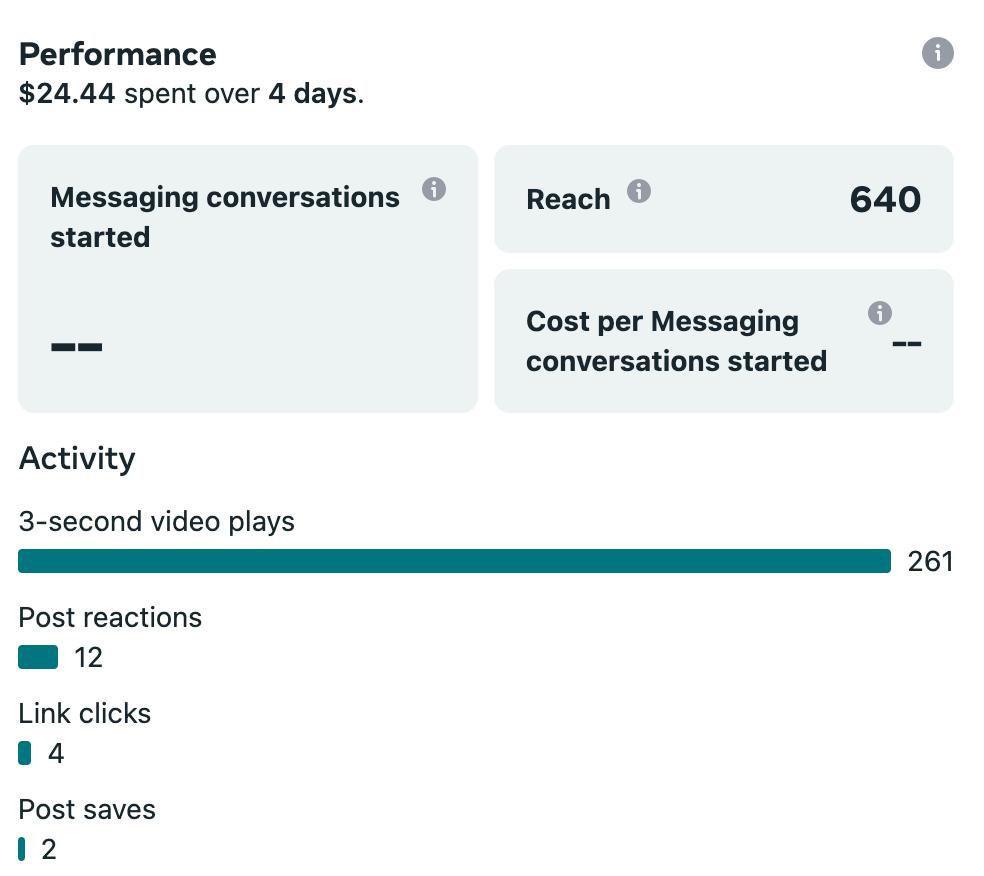This screenshot has width=984, height=876.
Task: Click the 3-second video plays label
Action: click(x=157, y=521)
